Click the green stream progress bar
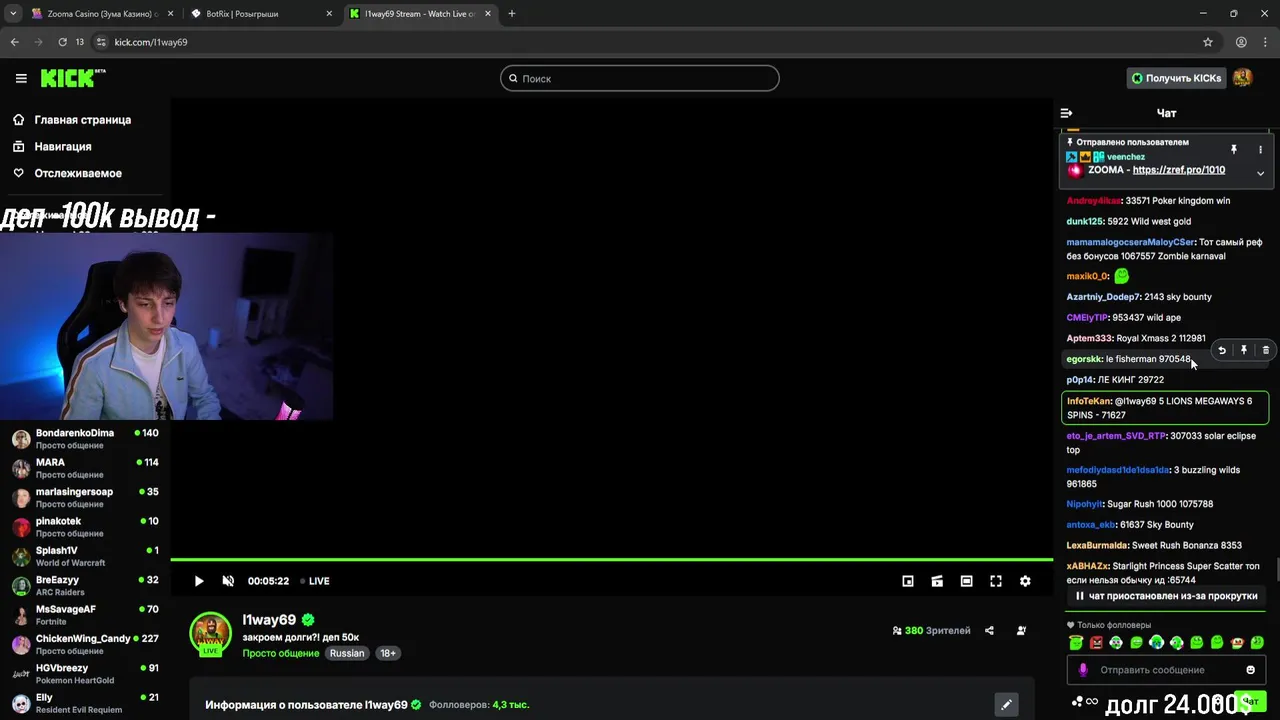Image resolution: width=1280 pixels, height=720 pixels. coord(612,560)
